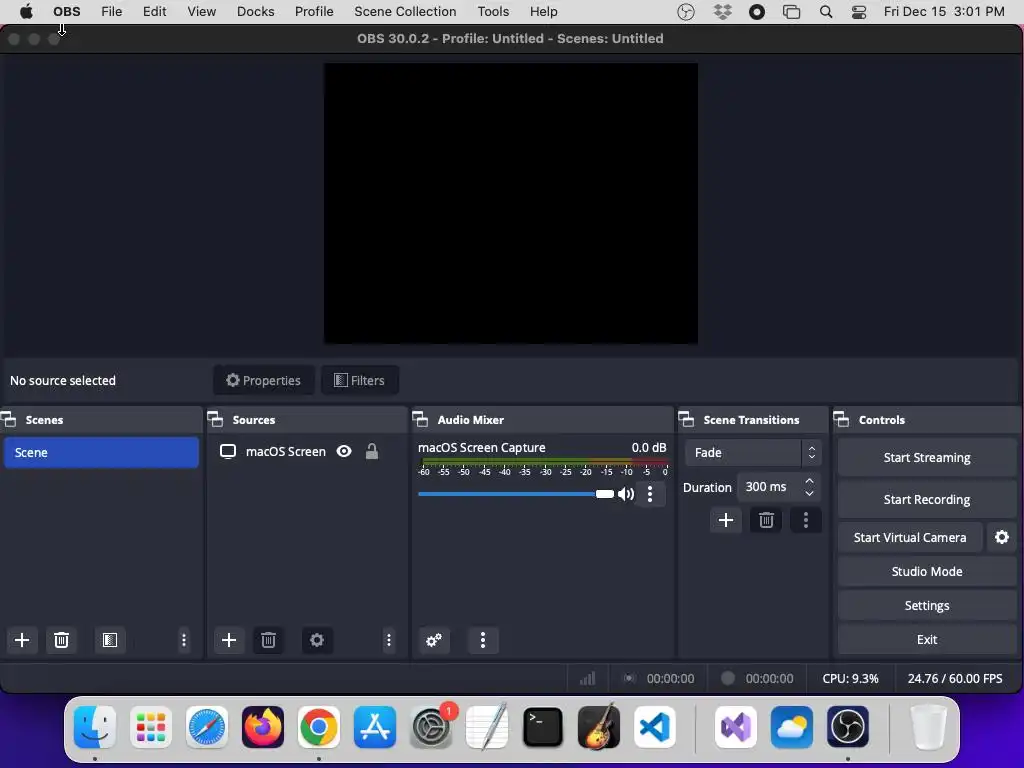Open Google Chrome from the Dock
This screenshot has height=768, width=1024.
coord(319,727)
